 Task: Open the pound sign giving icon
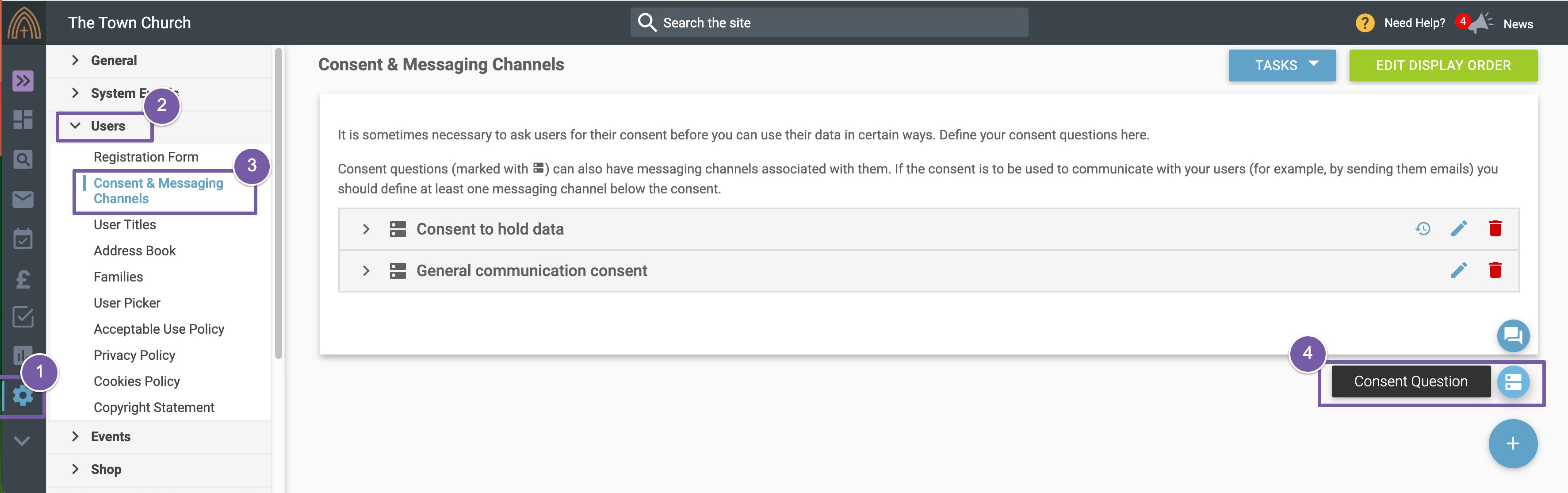23,279
